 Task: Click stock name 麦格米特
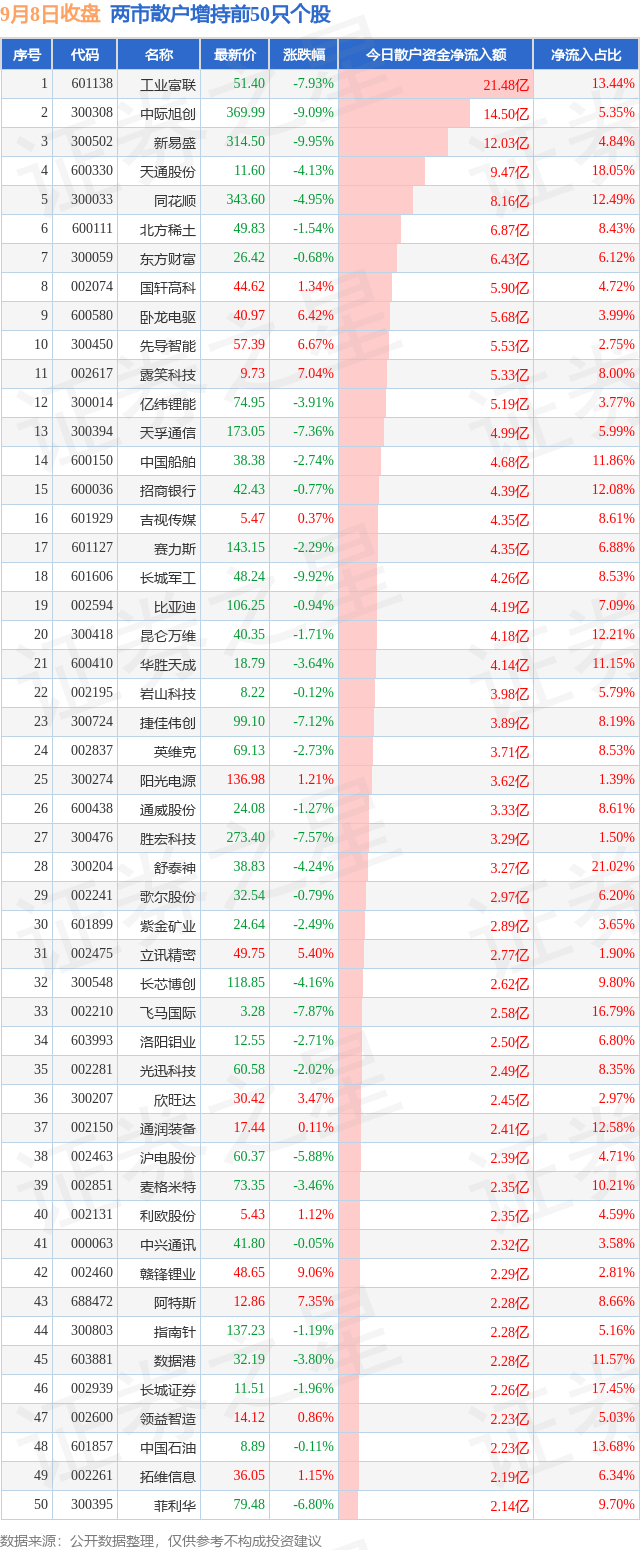pyautogui.click(x=168, y=1186)
